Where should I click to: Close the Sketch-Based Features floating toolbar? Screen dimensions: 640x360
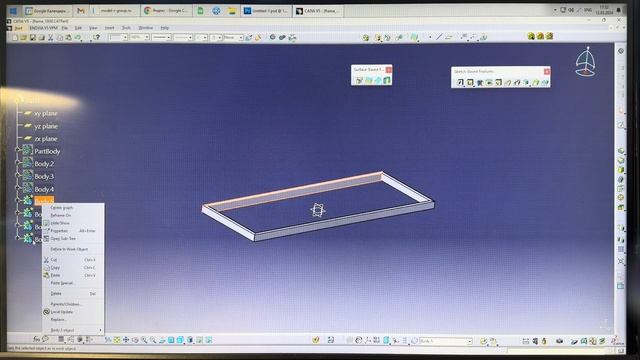(547, 71)
